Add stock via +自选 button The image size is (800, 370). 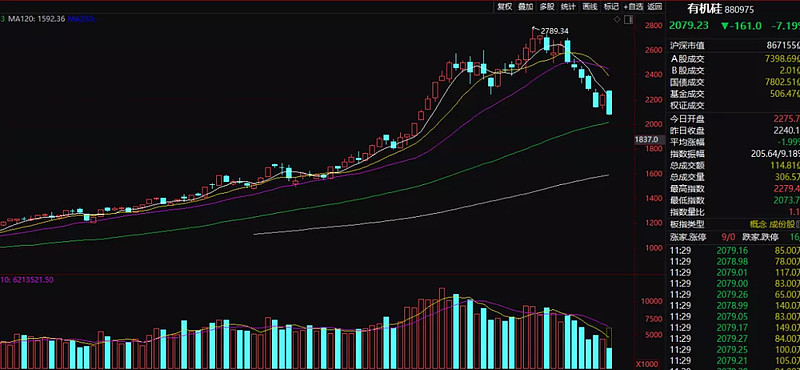pyautogui.click(x=633, y=7)
